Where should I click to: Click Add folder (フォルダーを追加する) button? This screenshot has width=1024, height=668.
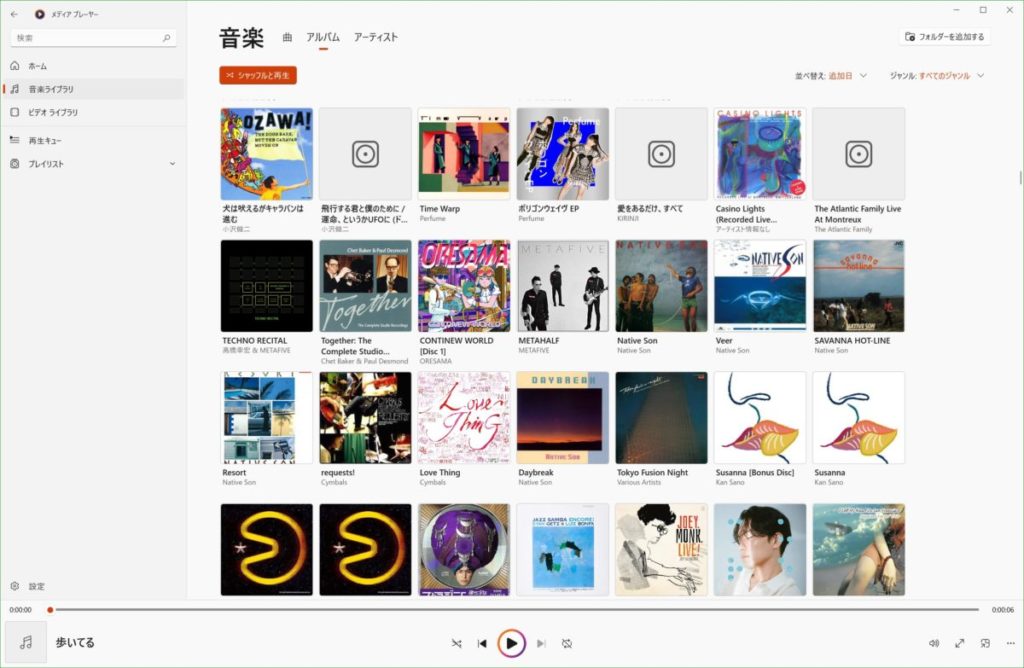pos(944,37)
